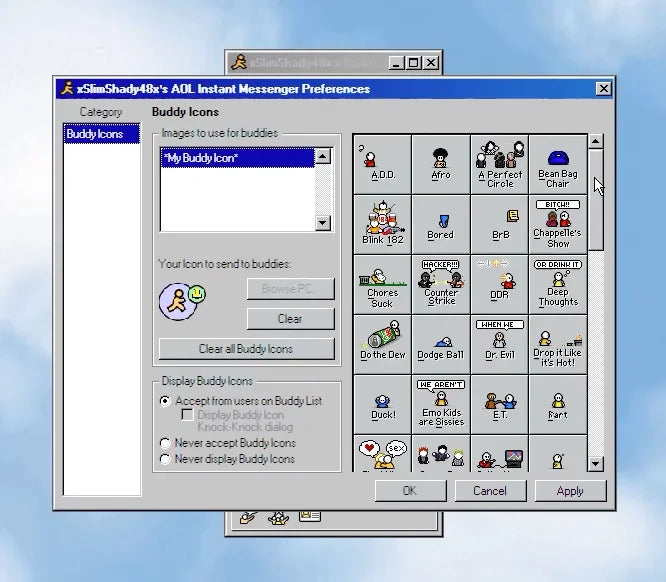Select the Dr. Evil buddy icon

click(499, 343)
